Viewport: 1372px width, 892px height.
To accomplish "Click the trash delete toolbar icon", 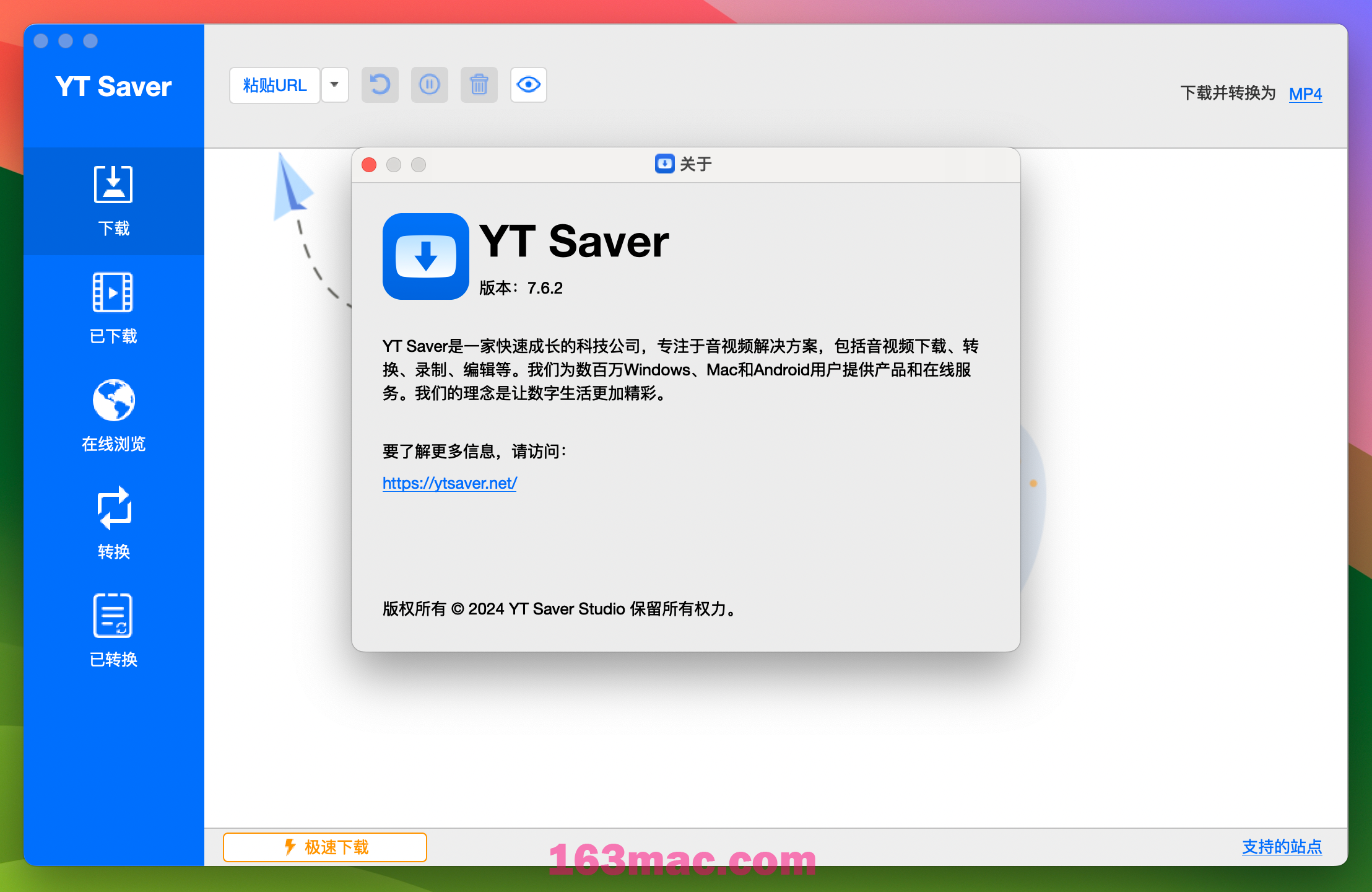I will pos(479,85).
